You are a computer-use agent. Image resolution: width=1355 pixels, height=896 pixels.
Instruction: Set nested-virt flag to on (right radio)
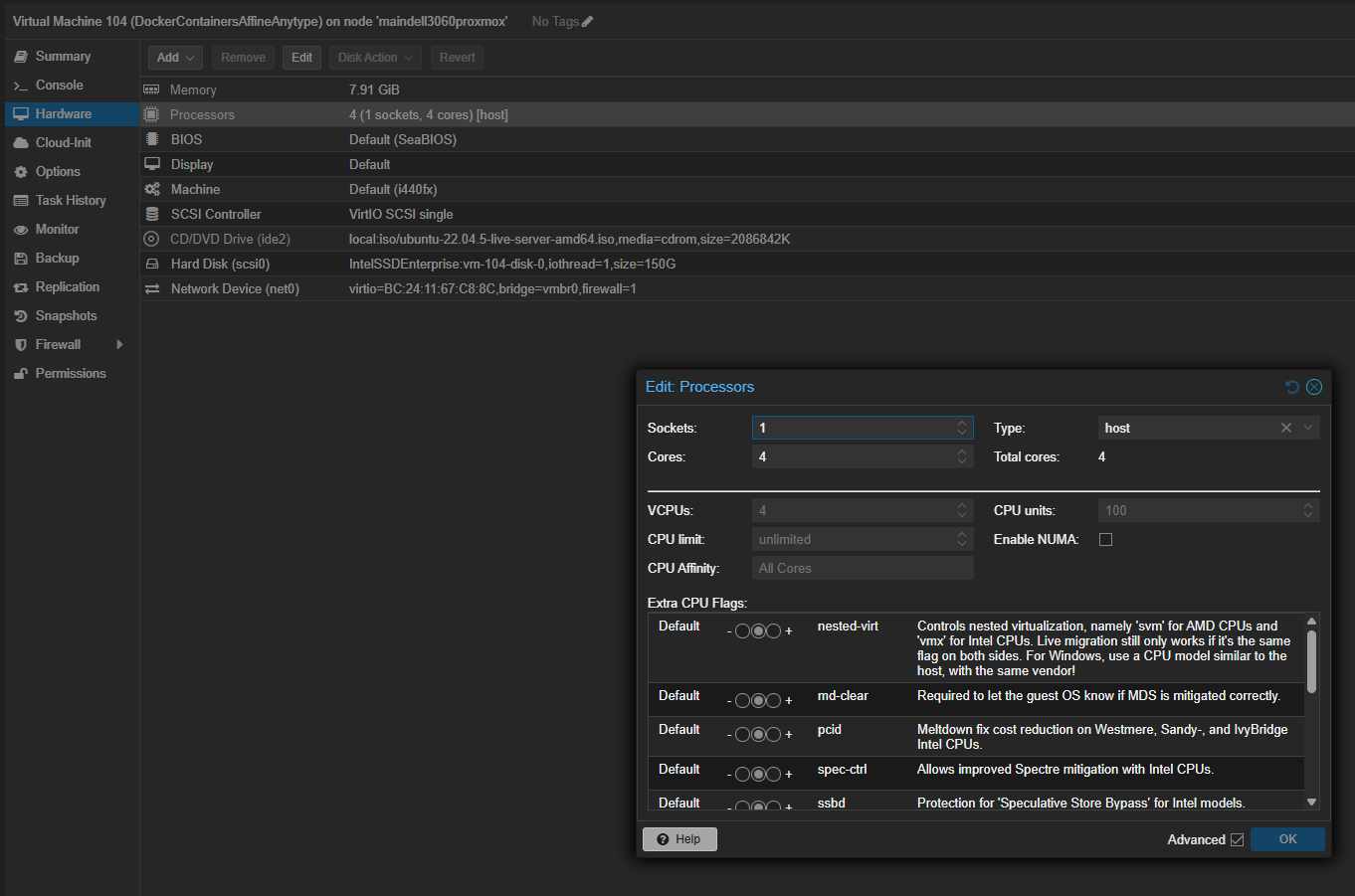[773, 631]
